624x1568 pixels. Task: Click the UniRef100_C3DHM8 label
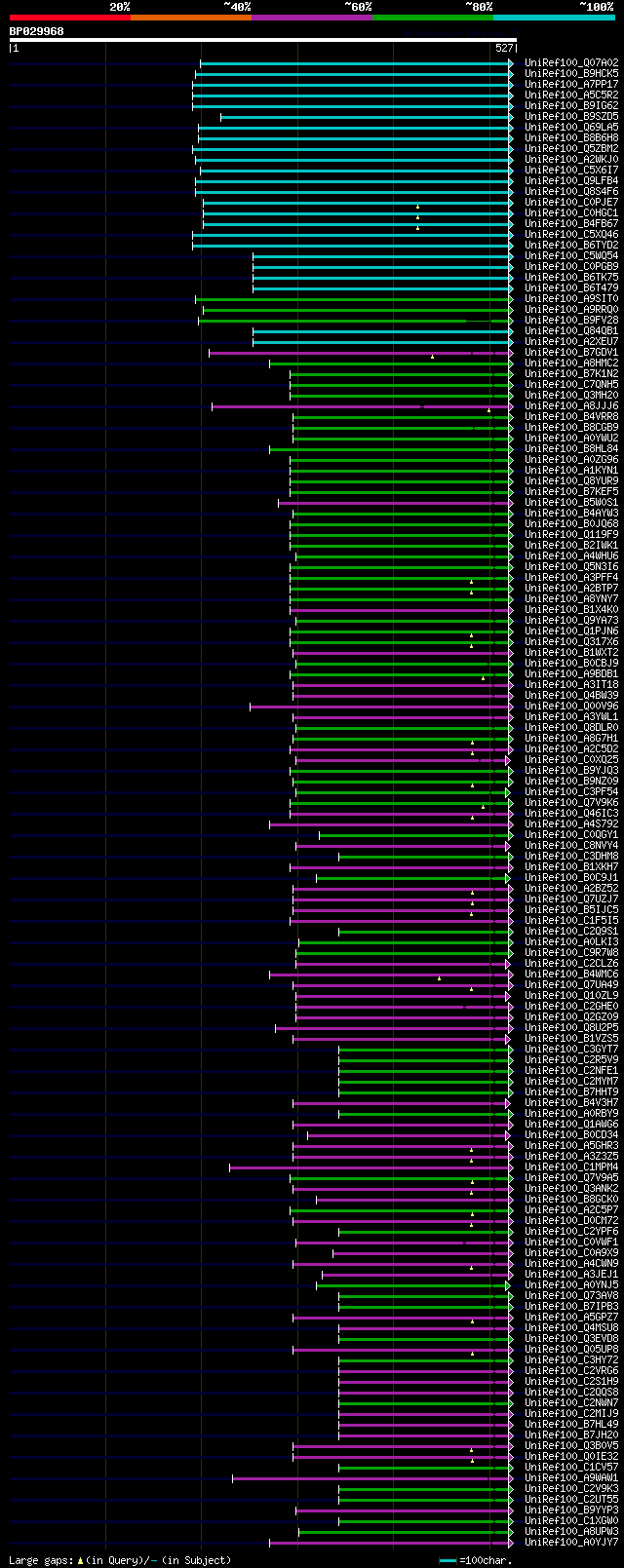(571, 857)
